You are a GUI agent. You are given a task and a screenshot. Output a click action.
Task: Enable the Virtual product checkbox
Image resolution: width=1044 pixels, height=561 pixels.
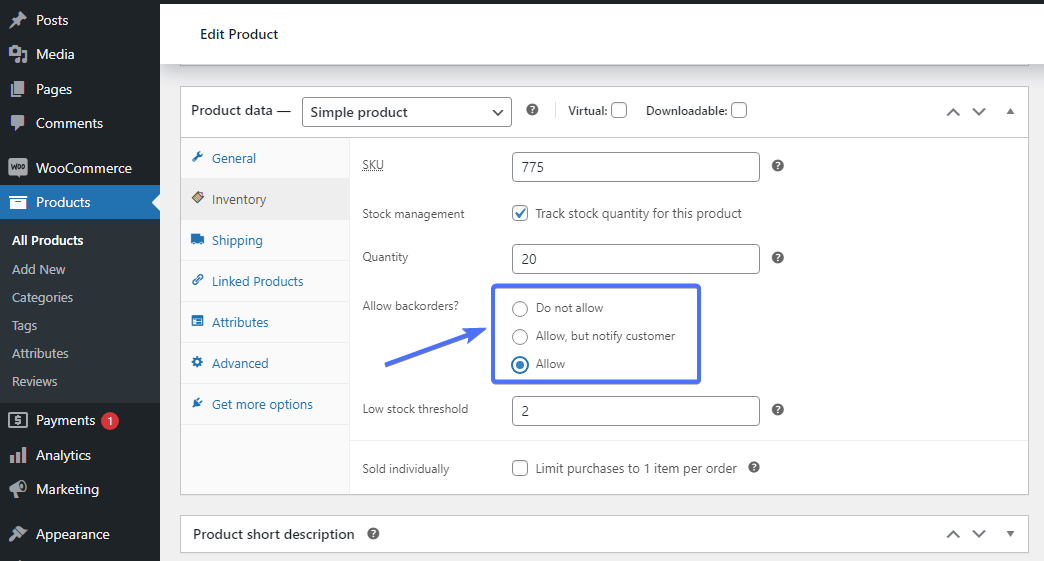[619, 111]
